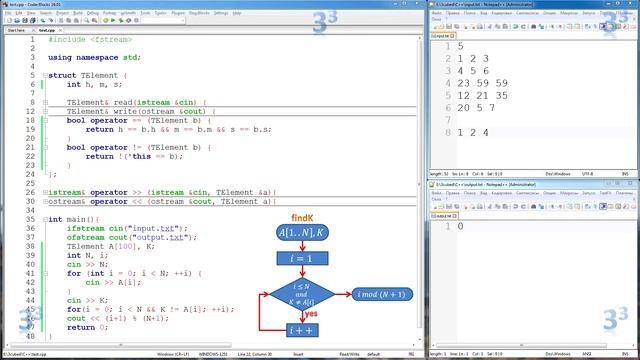Toggle highlighted word wrap button in output.txt Notepad++

(x=603, y=207)
